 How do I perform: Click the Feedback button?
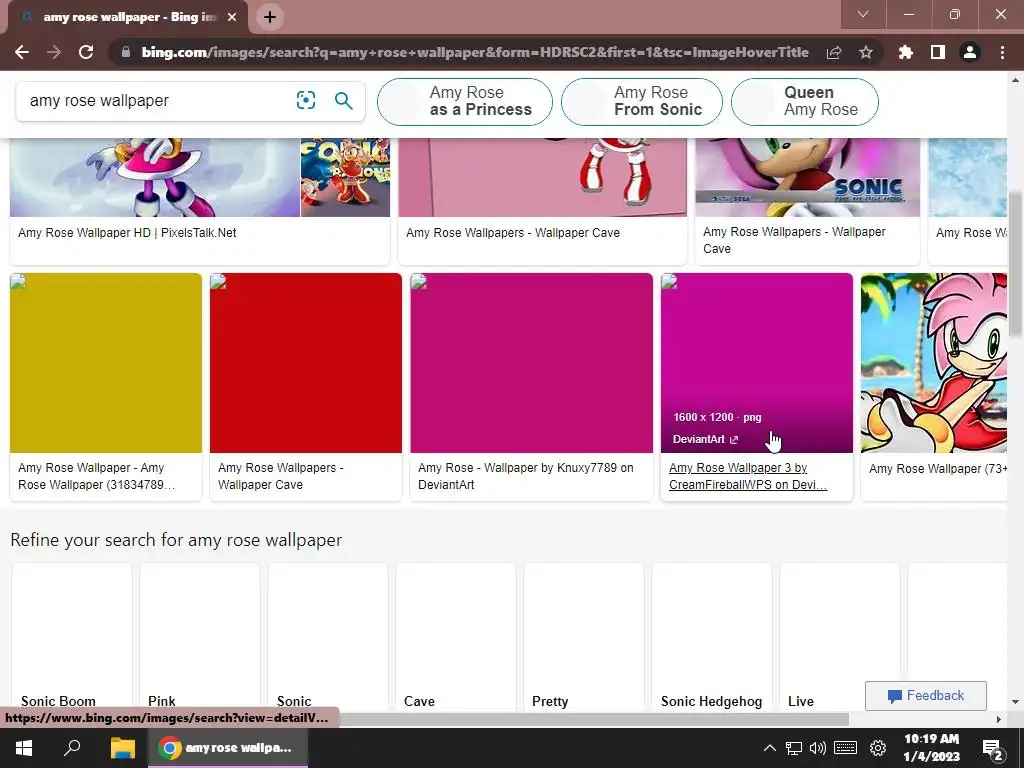pos(925,696)
